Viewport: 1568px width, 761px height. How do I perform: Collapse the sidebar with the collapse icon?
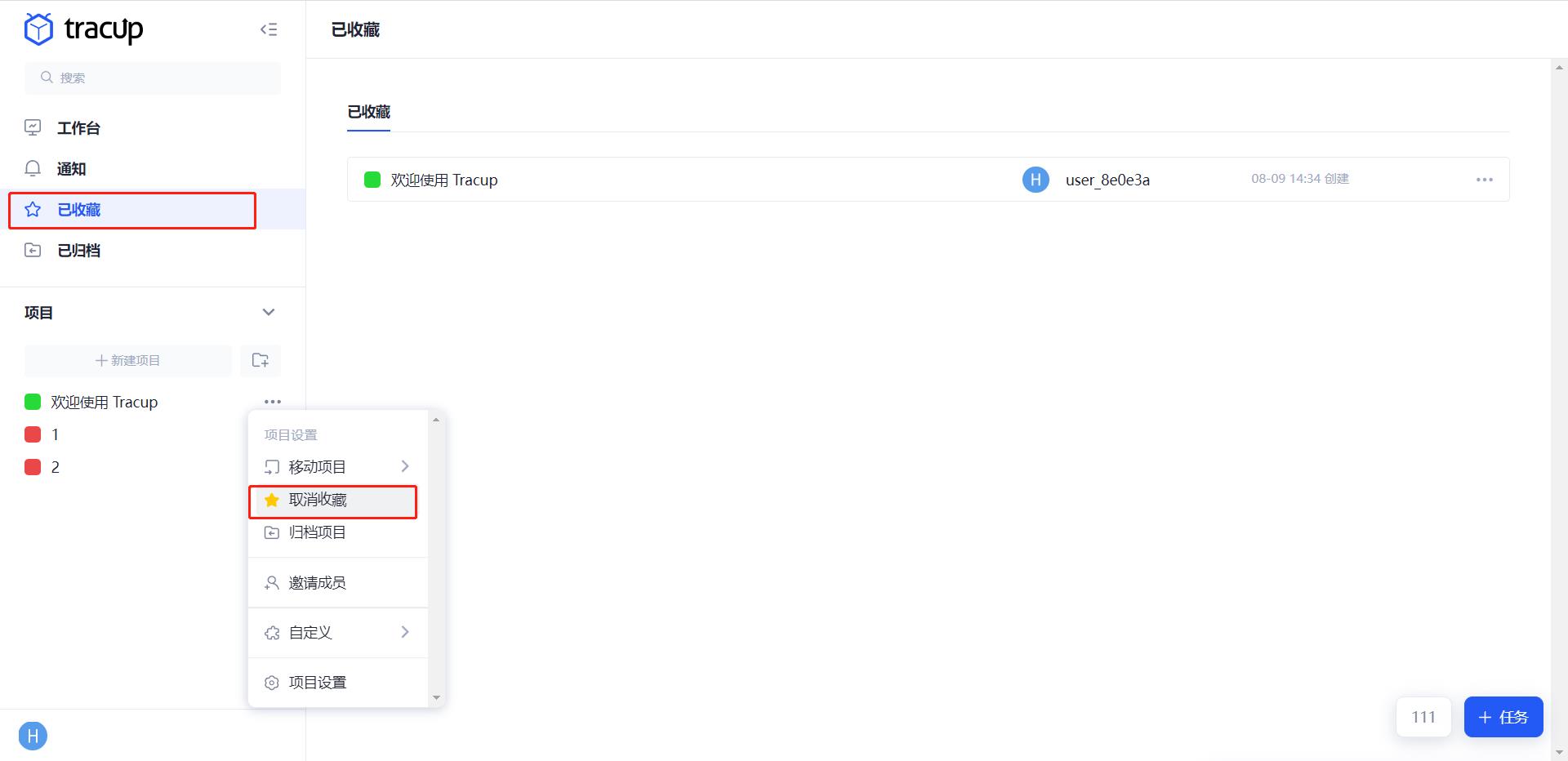click(x=269, y=29)
